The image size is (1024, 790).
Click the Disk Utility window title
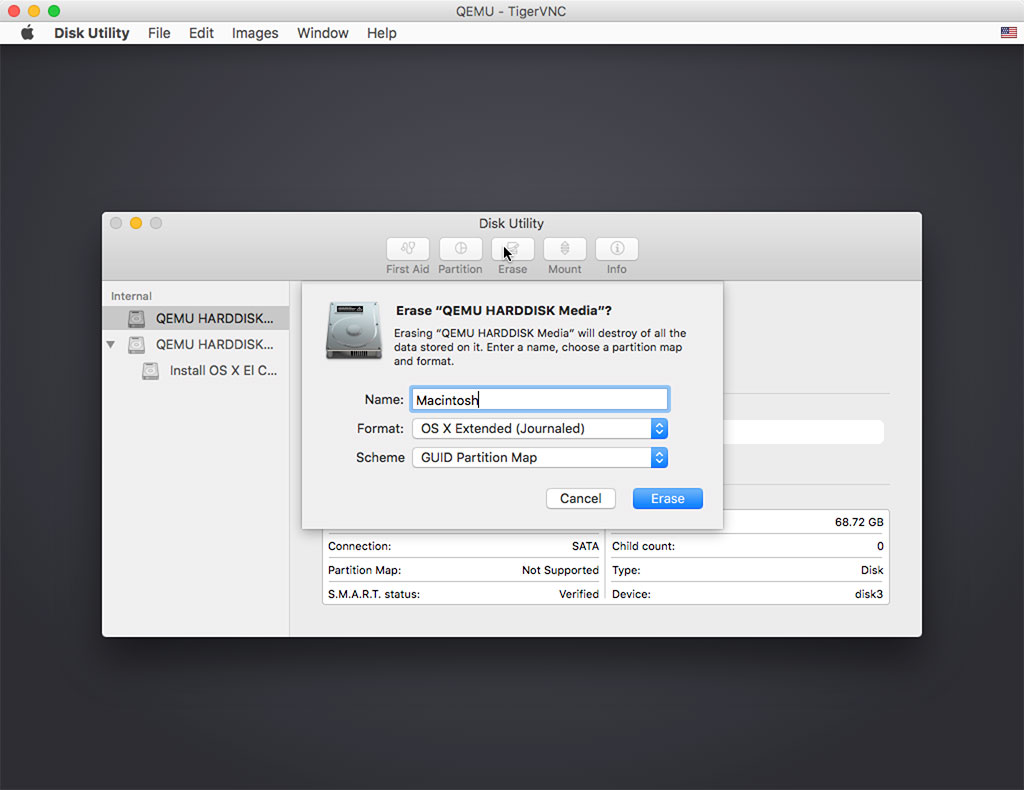click(511, 223)
